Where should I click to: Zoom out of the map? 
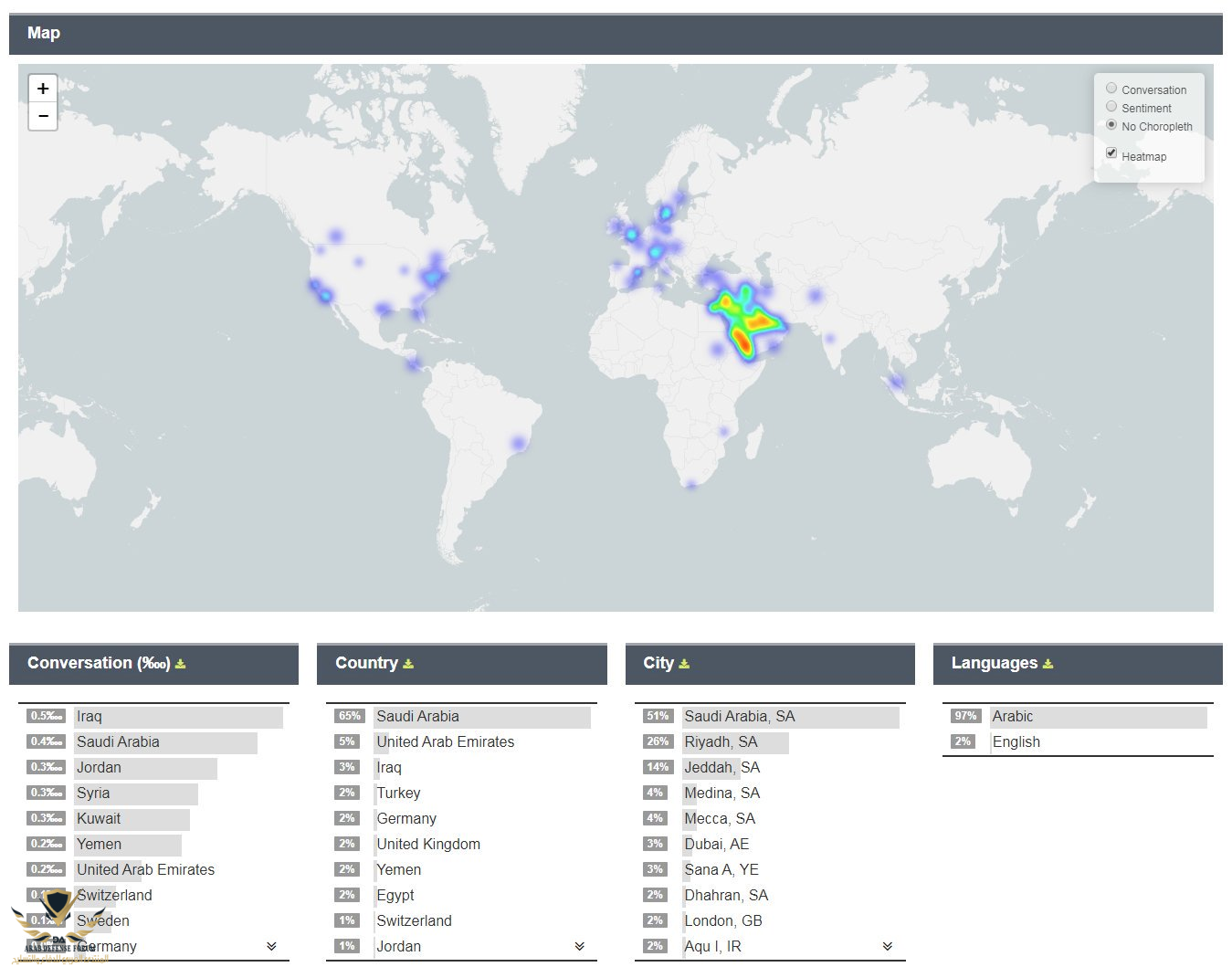pos(43,117)
